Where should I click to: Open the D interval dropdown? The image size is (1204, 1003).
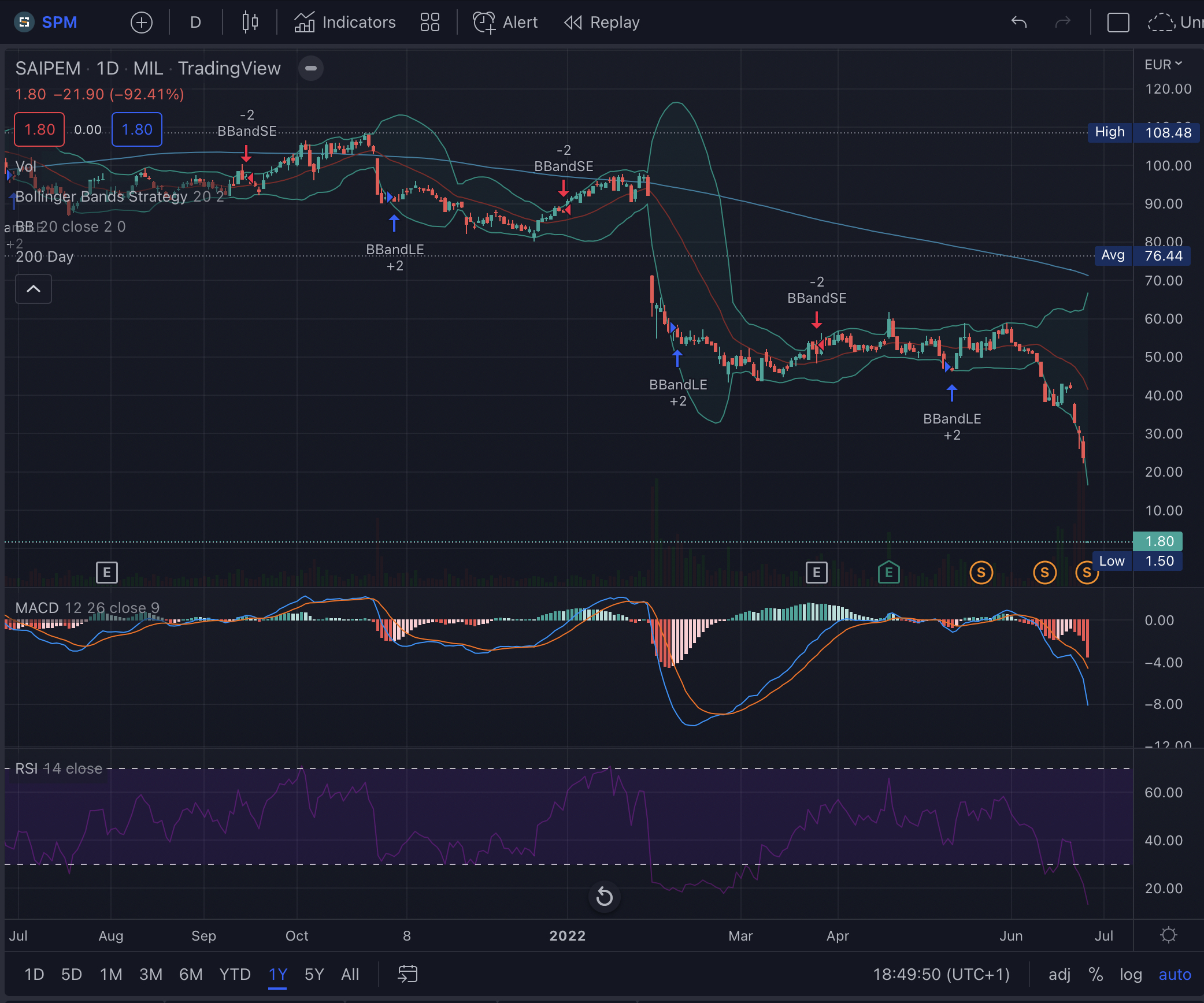[x=195, y=23]
